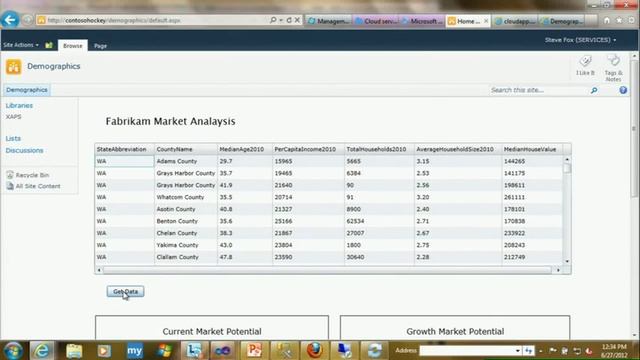Open the Lists link
Screen dimensions: 640x360
(x=13, y=139)
